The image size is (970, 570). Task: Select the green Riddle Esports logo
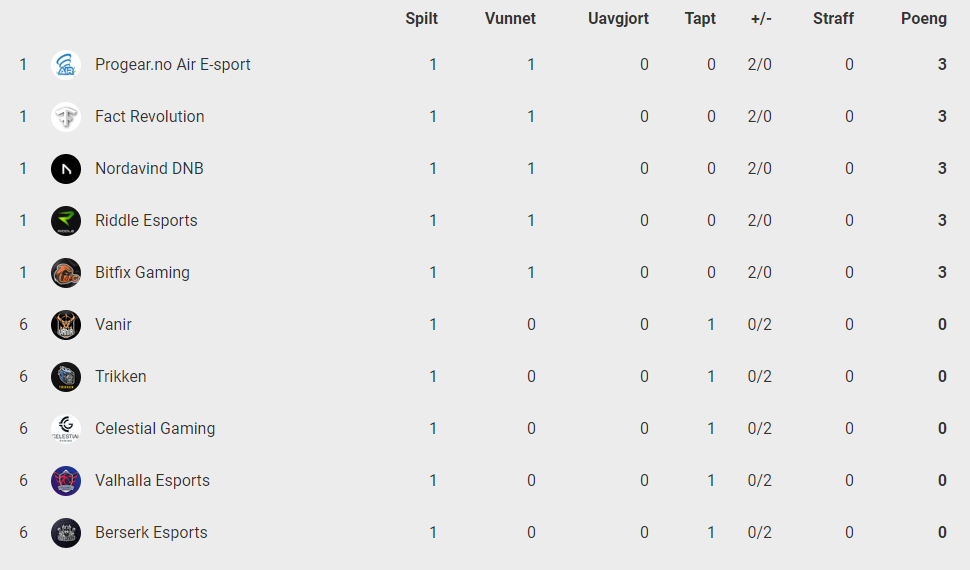(x=66, y=221)
